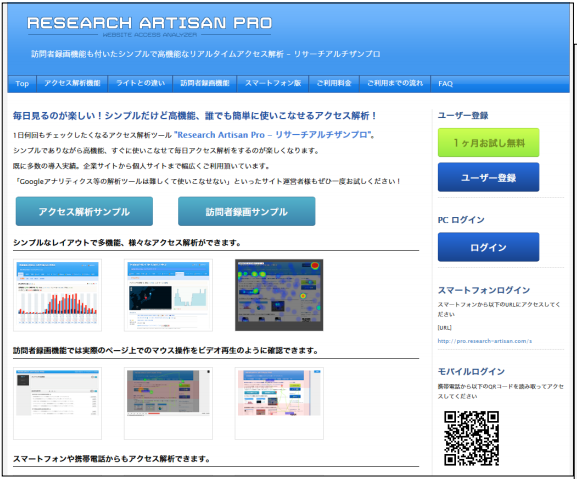Image resolution: width=577 pixels, height=479 pixels.
Task: Go to the 訪問者録画機能 tab
Action: pyautogui.click(x=205, y=84)
